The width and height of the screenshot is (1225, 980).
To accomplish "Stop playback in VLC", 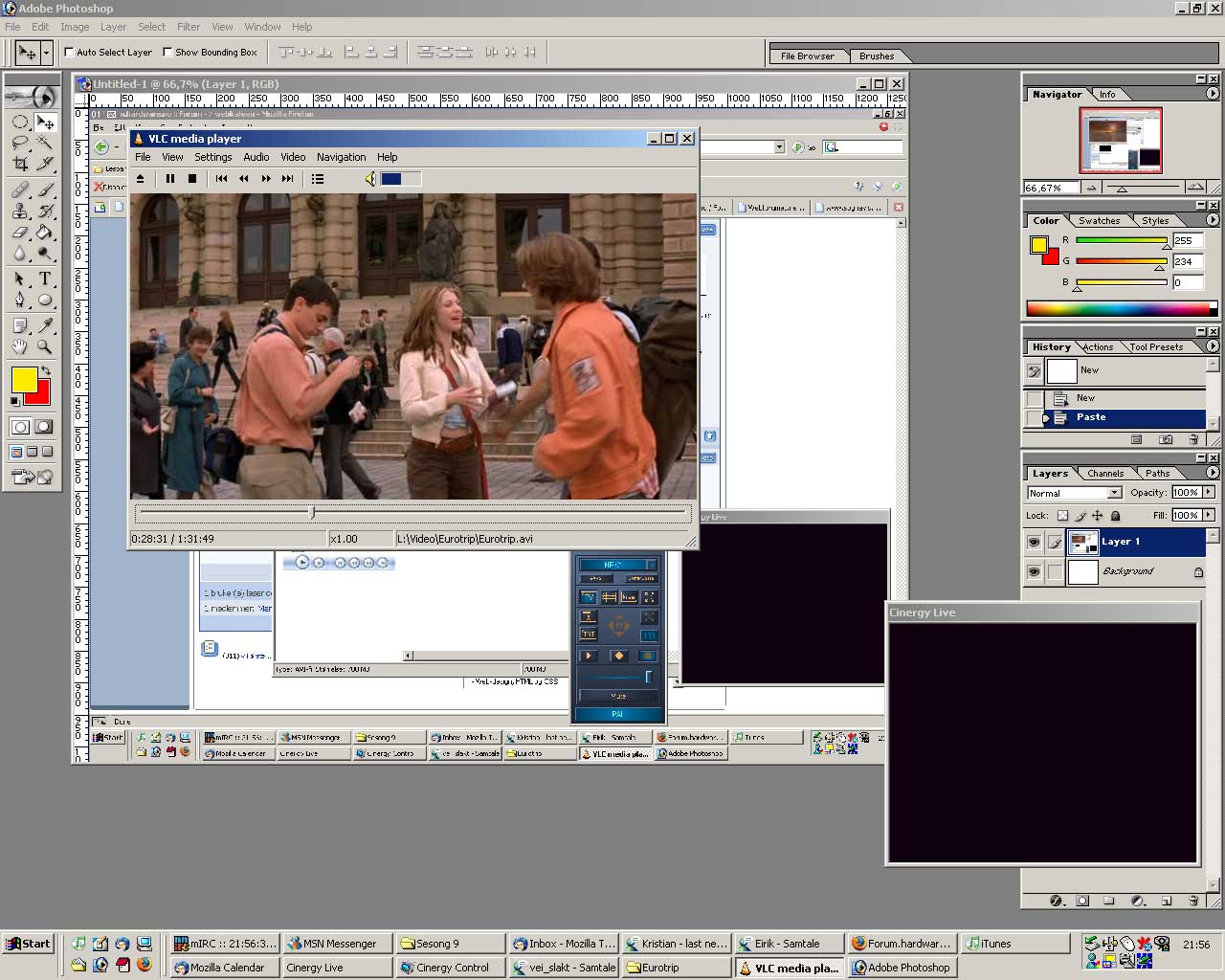I will point(192,179).
